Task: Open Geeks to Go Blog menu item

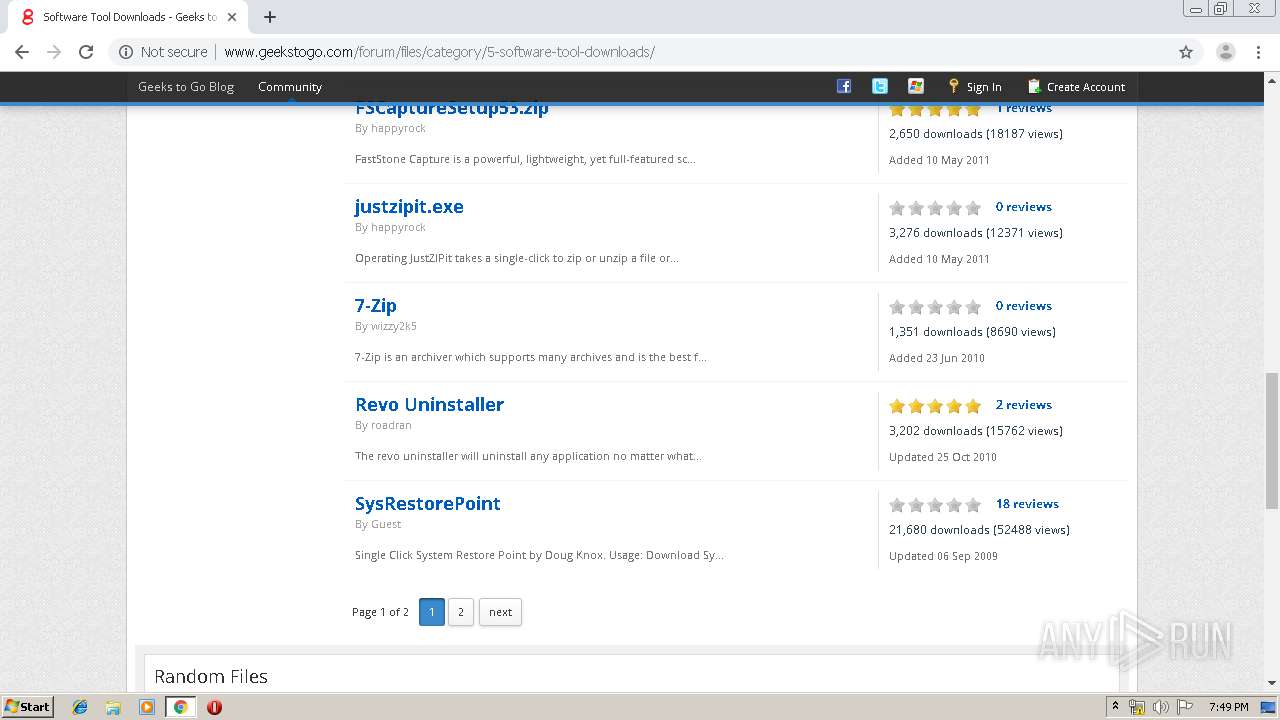Action: (x=186, y=87)
